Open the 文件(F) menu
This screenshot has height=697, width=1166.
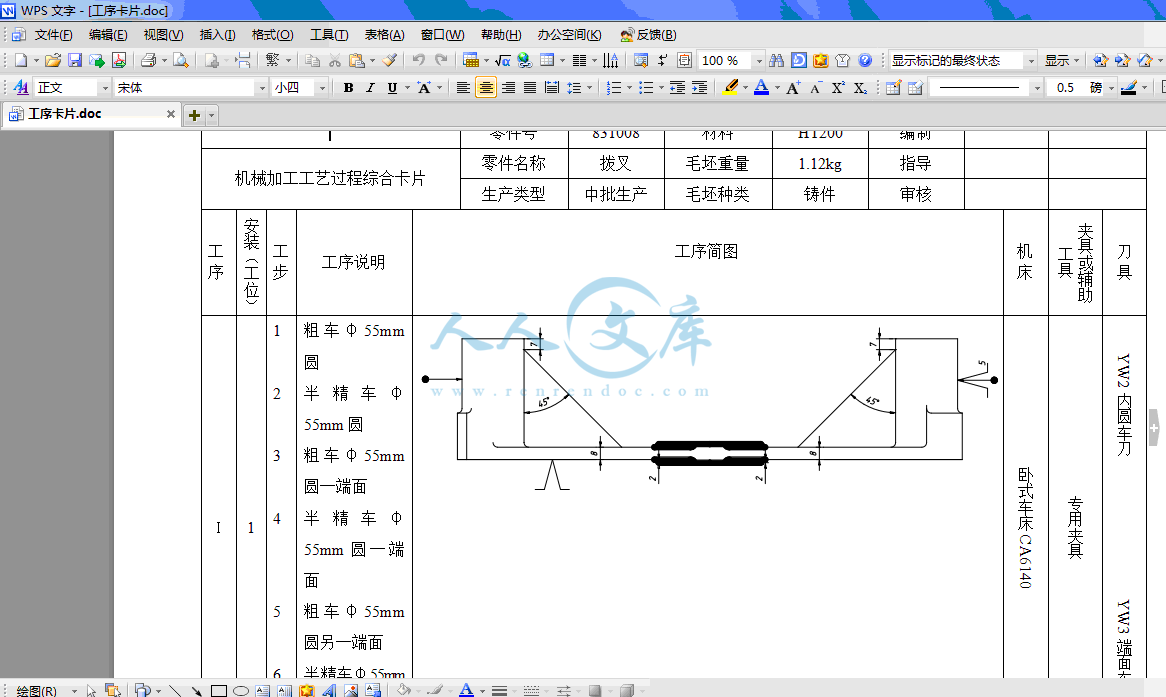click(54, 35)
